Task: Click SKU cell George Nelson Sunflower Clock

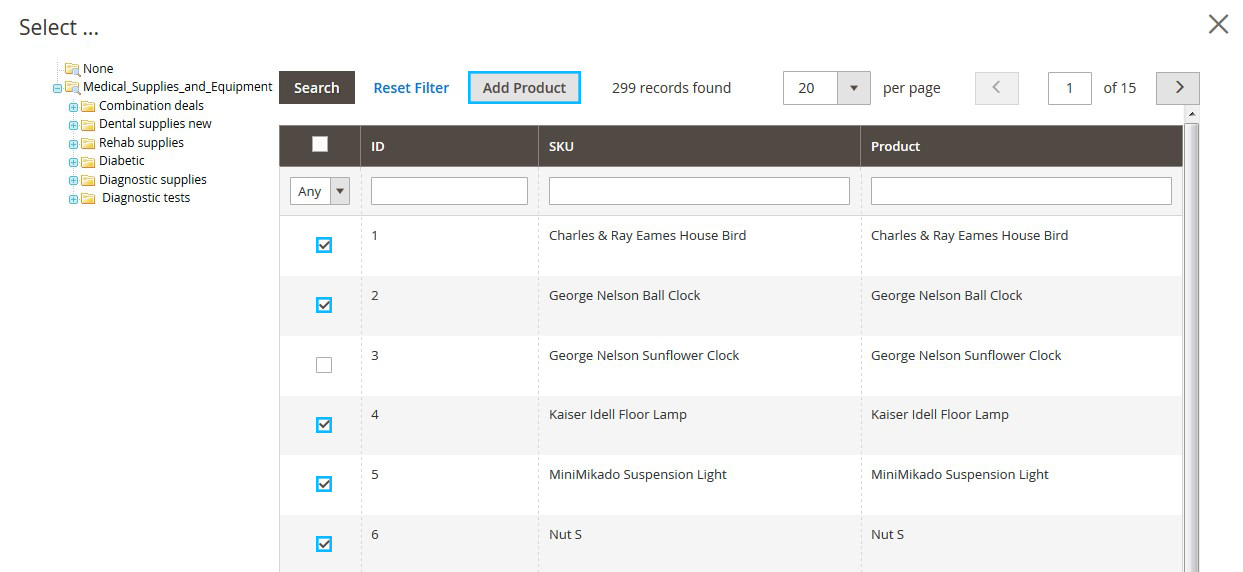Action: [644, 356]
